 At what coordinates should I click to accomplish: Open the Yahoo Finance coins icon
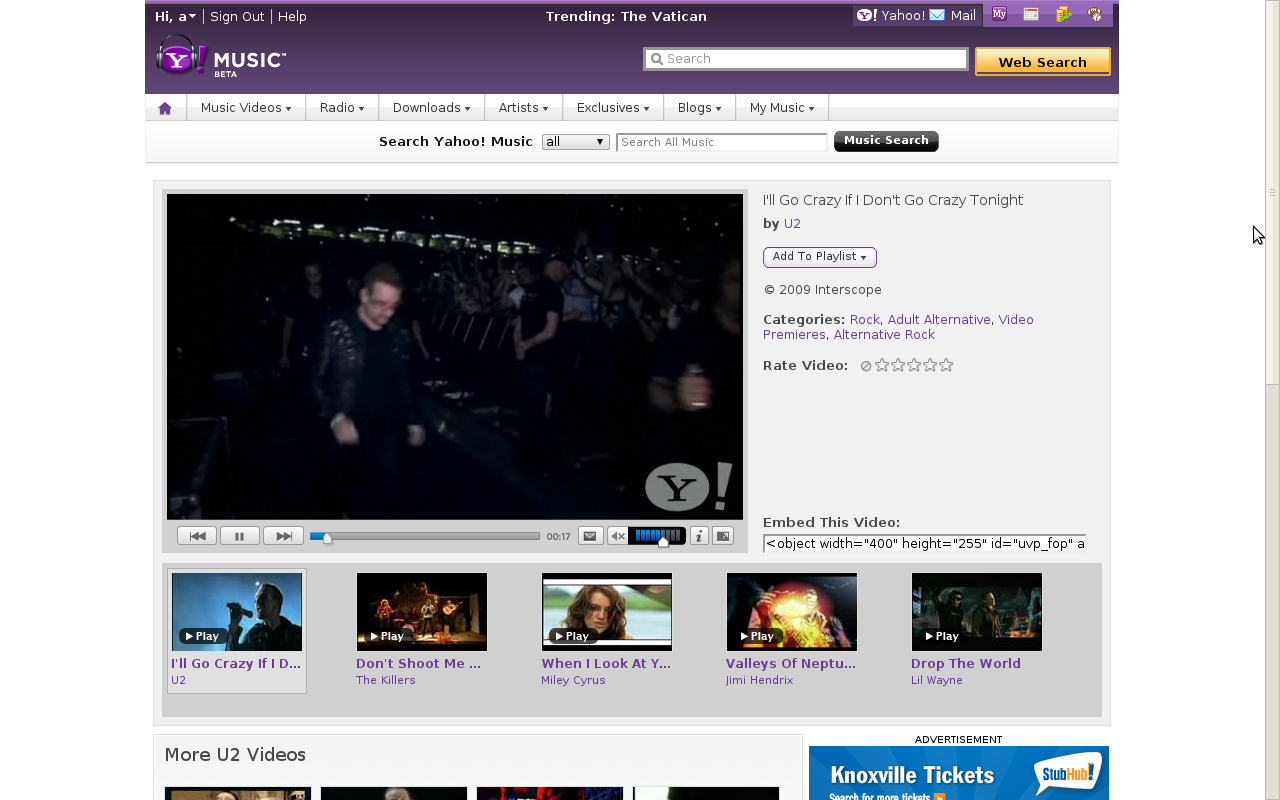point(1063,14)
